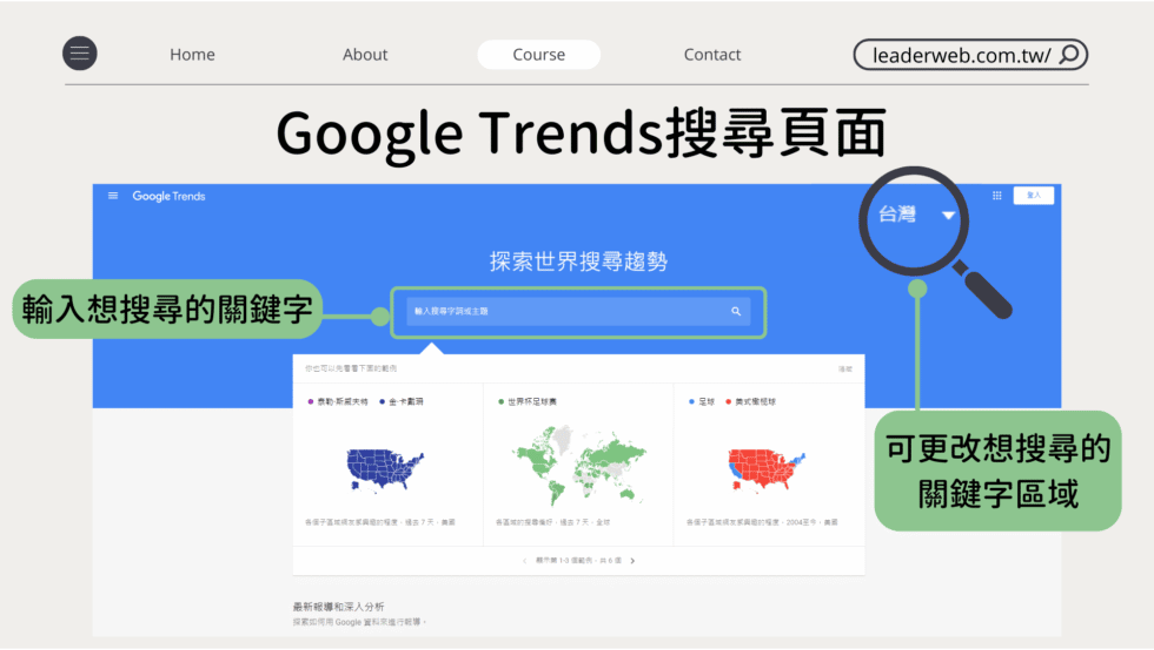Open the Google apps grid icon

(x=997, y=195)
